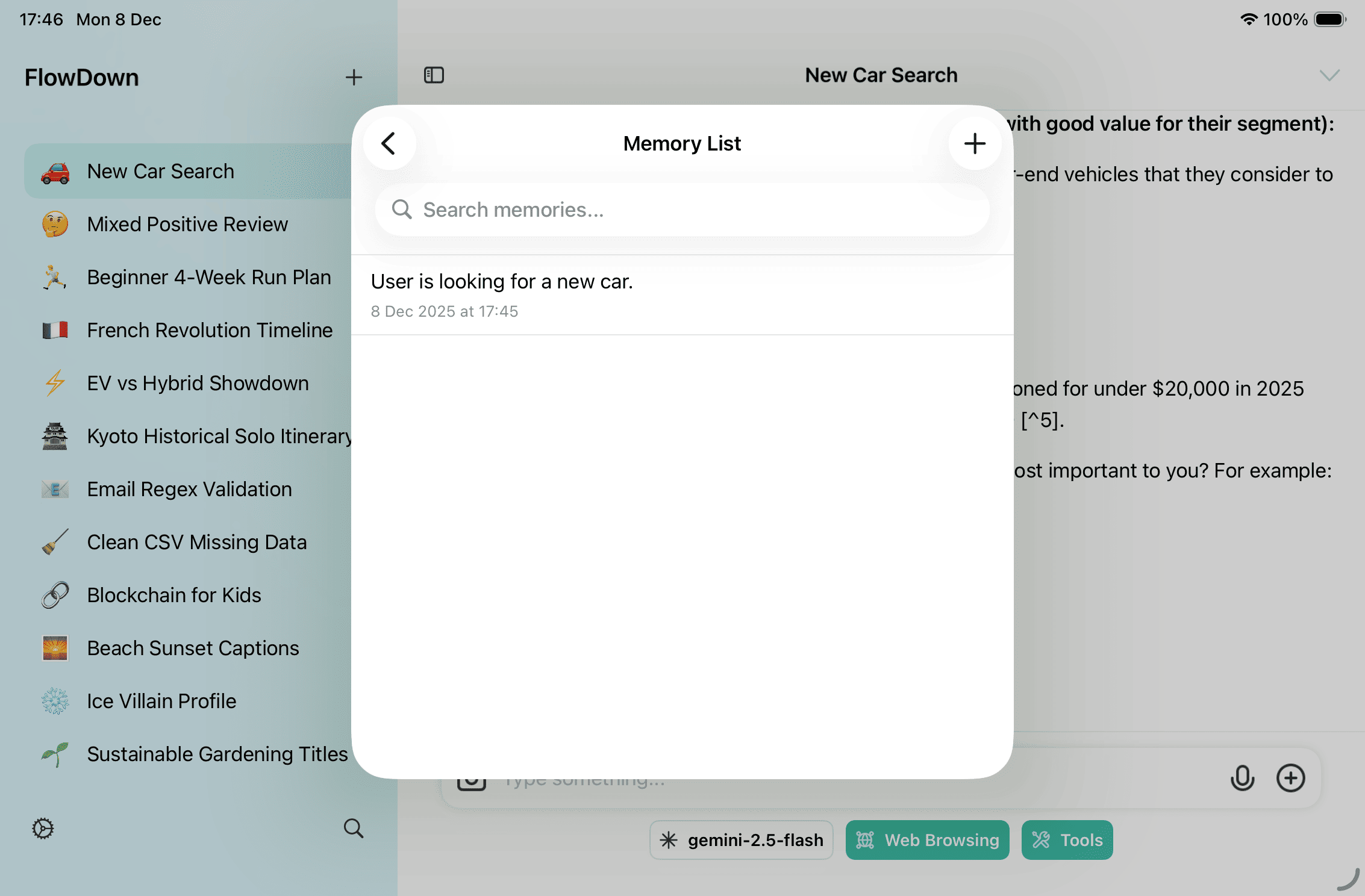The height and width of the screenshot is (896, 1365).
Task: Open the French Revolution Timeline chat
Action: (x=210, y=330)
